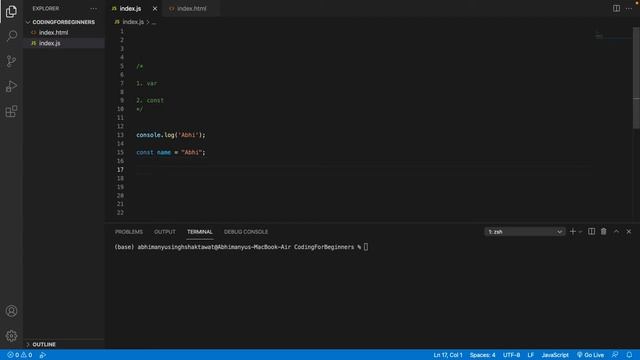Open the Explorer view in activity bar
Viewport: 640px width, 360px height.
click(11, 11)
